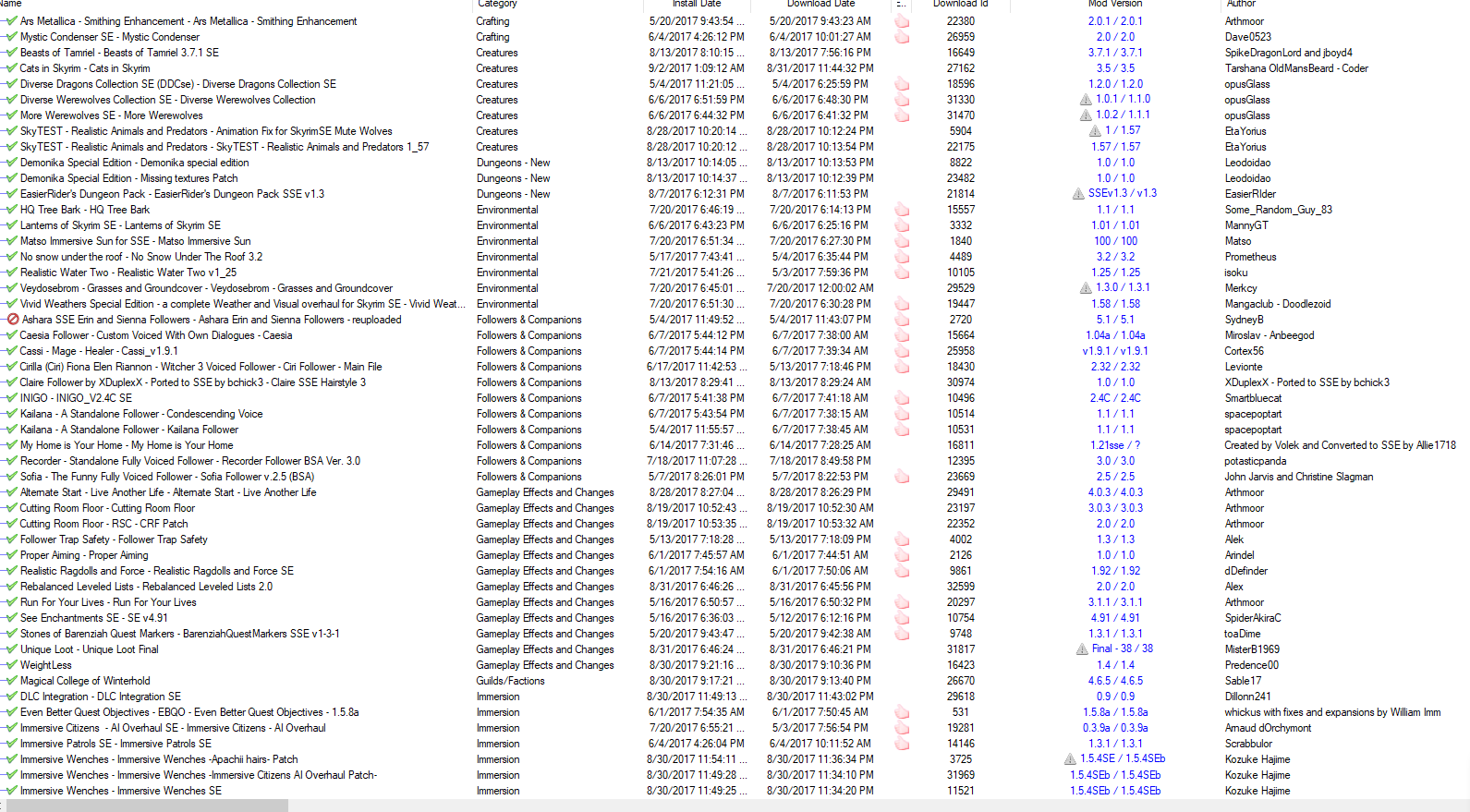1470x812 pixels.
Task: Toggle enabled checkmark for Recorder follower mod
Action: coord(11,461)
